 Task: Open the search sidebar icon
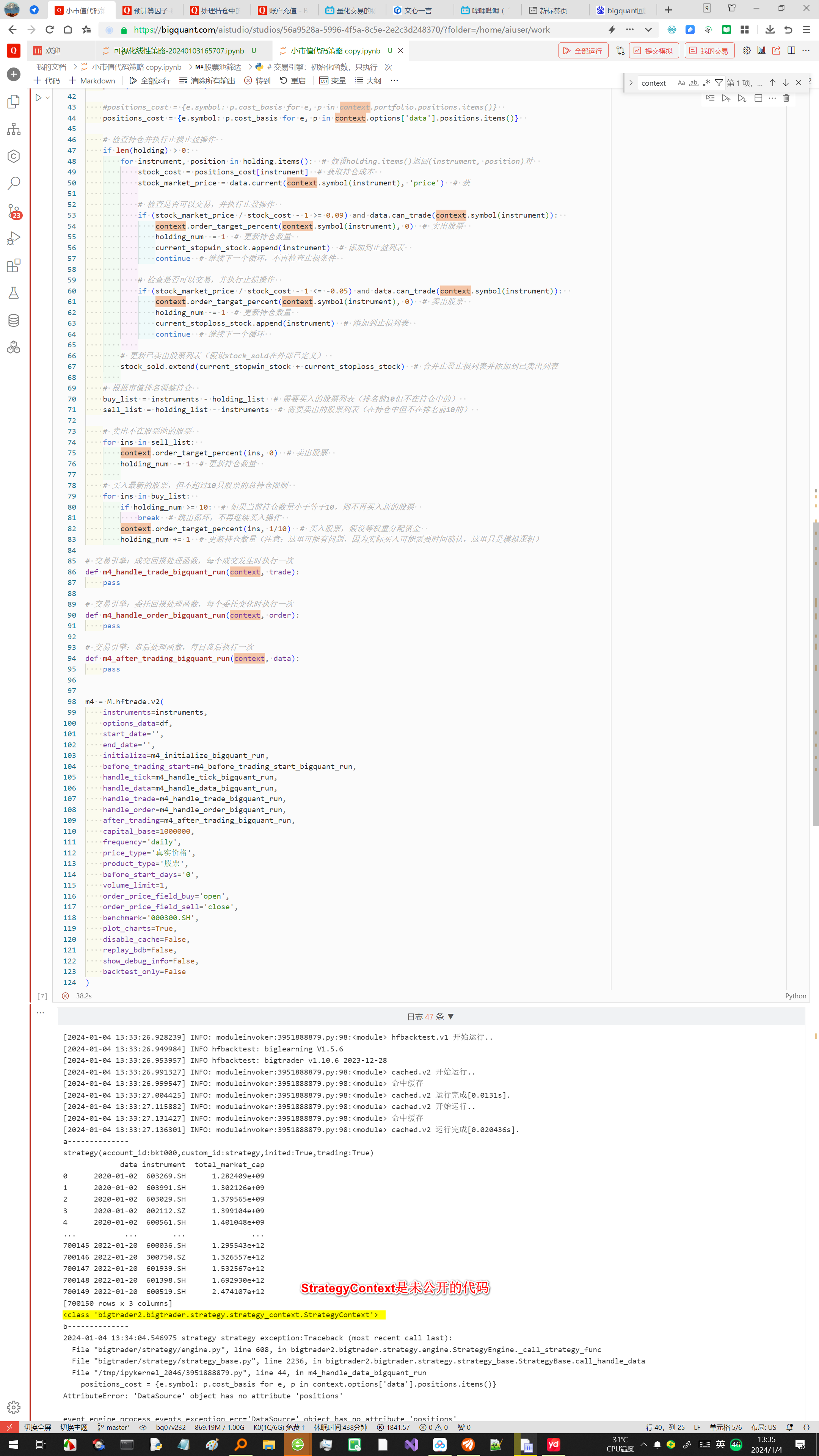coord(14,183)
